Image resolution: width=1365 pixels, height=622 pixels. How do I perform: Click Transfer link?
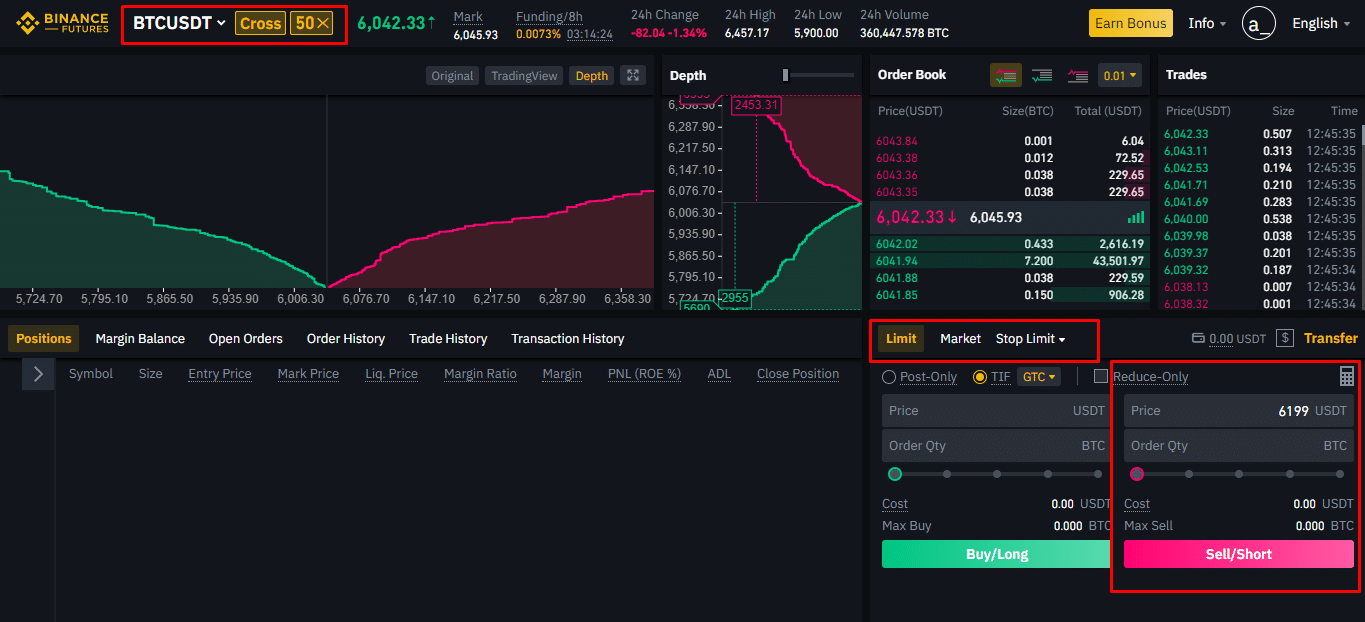pyautogui.click(x=1330, y=339)
